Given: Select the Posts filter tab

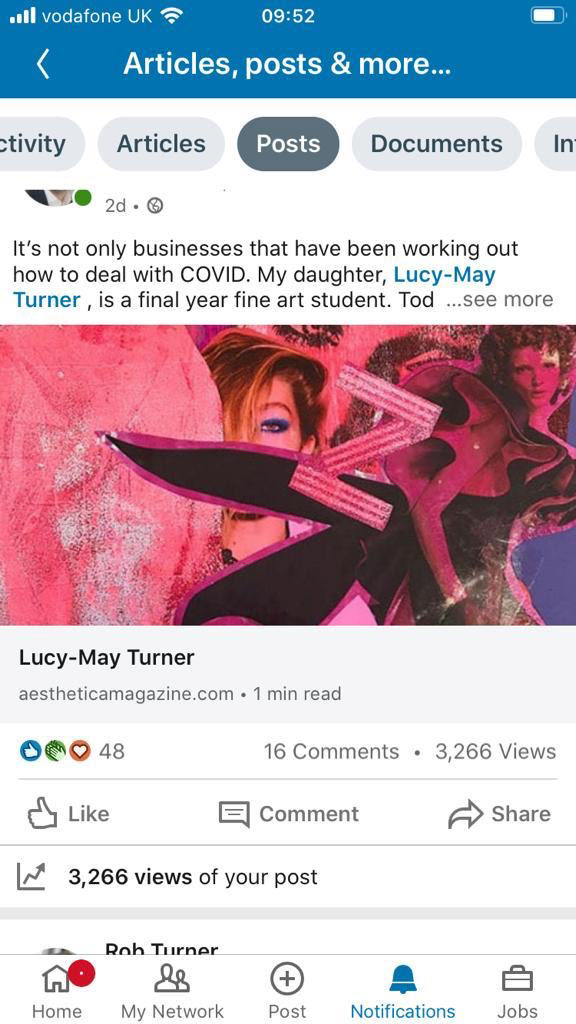Looking at the screenshot, I should [x=288, y=144].
